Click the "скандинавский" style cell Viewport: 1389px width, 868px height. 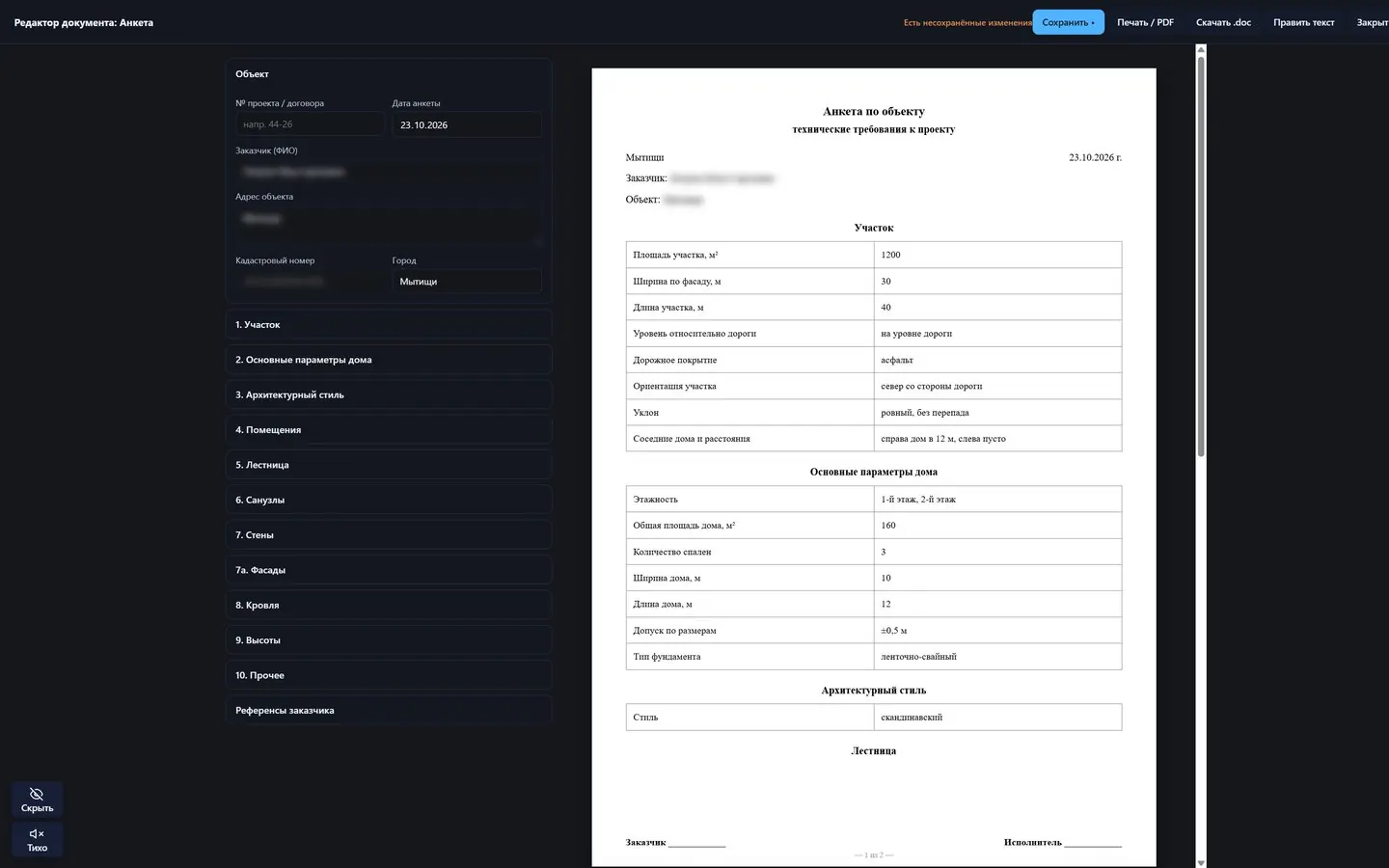[x=997, y=718]
